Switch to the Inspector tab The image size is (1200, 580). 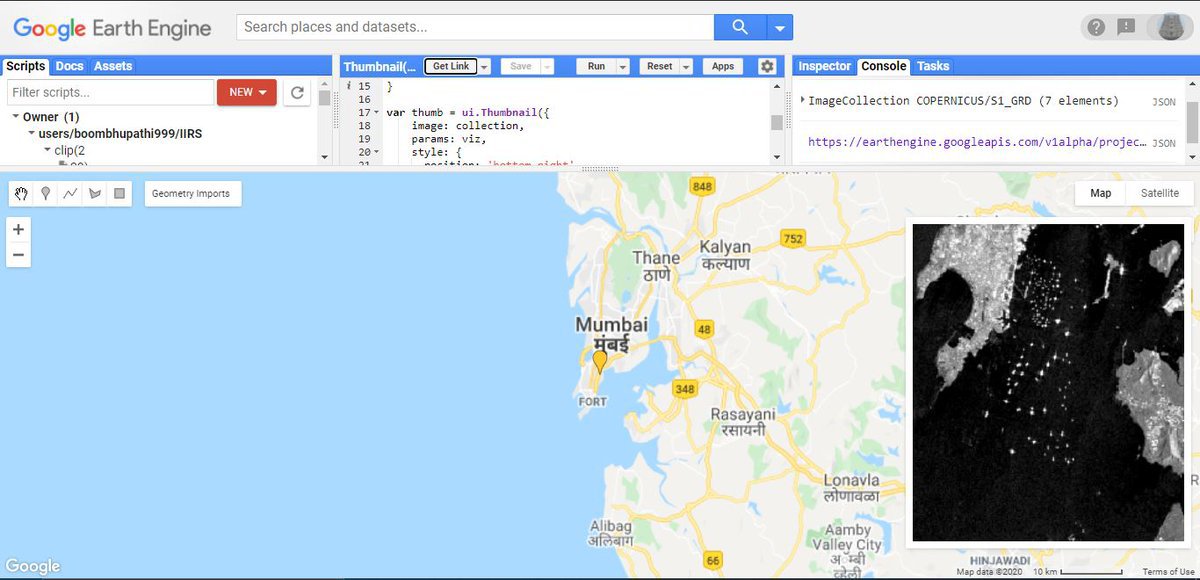point(824,66)
